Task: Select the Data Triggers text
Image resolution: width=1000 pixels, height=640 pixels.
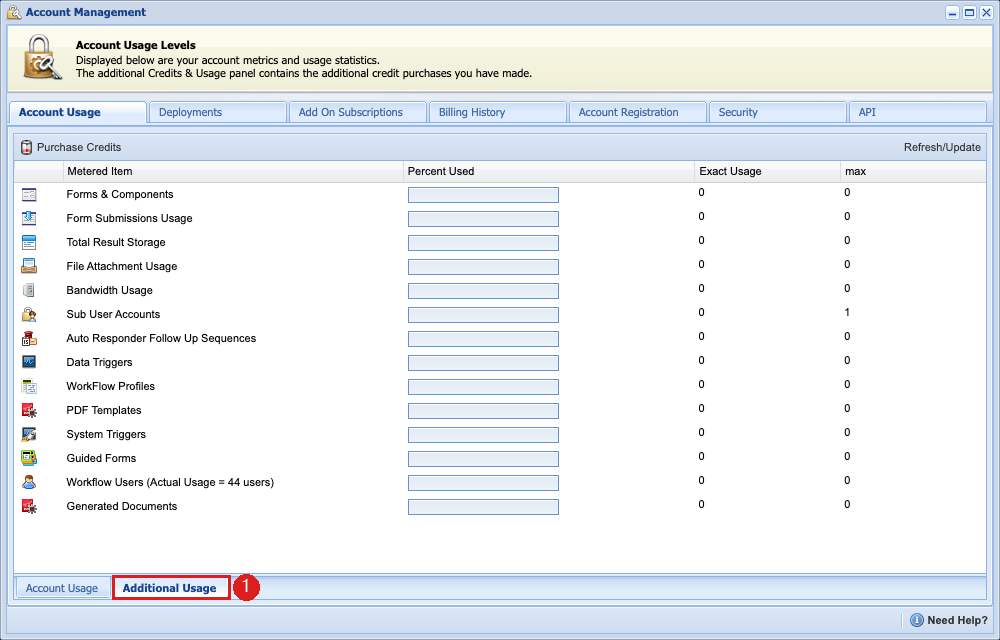Action: tap(99, 362)
